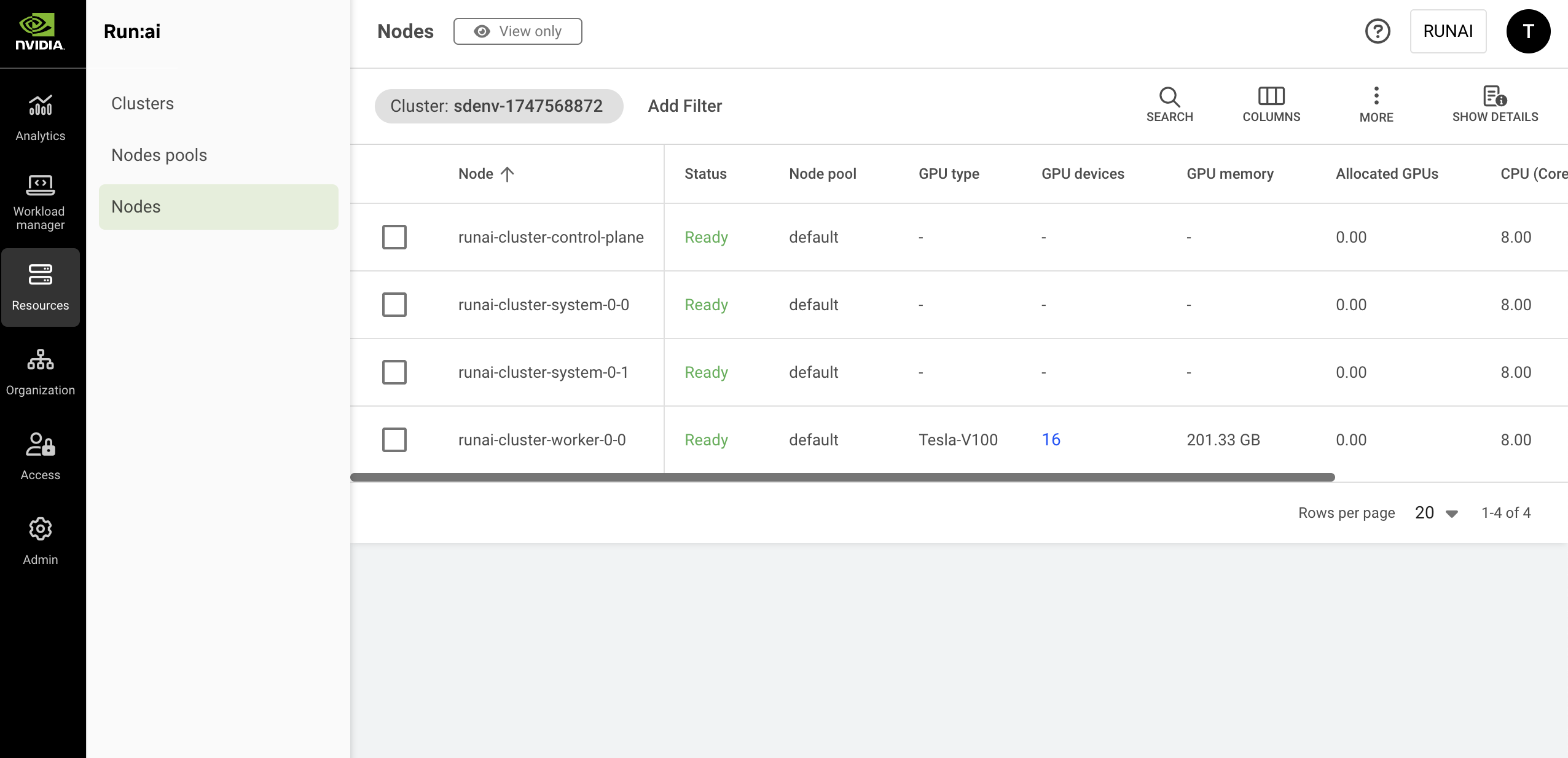The height and width of the screenshot is (758, 1568).
Task: Go to Clusters in side menu
Action: [143, 103]
